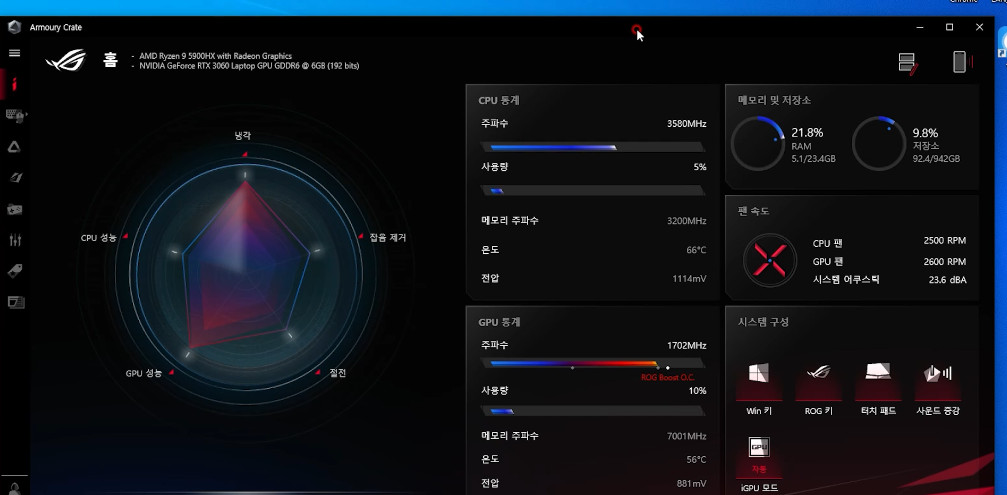Click the NVIDIA GeForce RTX 3060 text

[249, 65]
